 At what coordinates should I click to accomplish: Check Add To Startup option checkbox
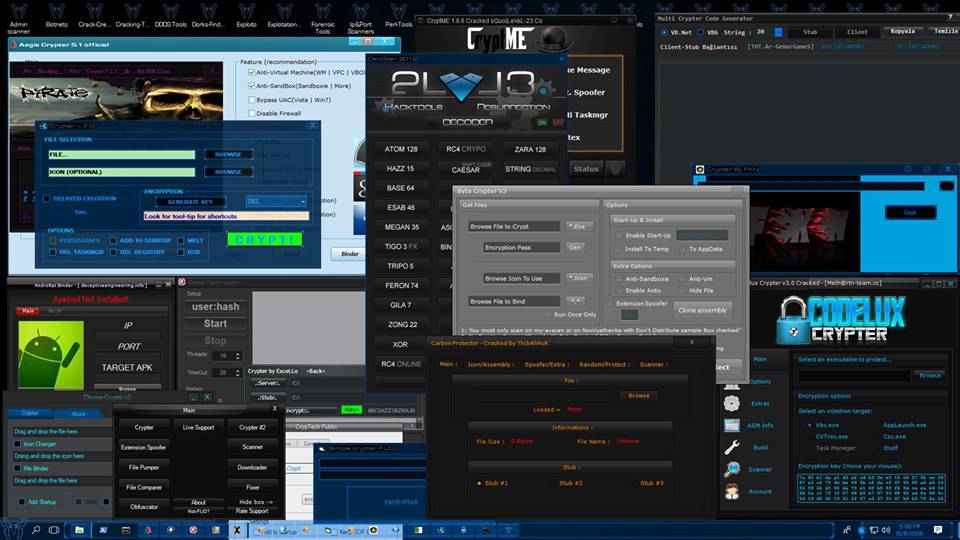(x=113, y=241)
